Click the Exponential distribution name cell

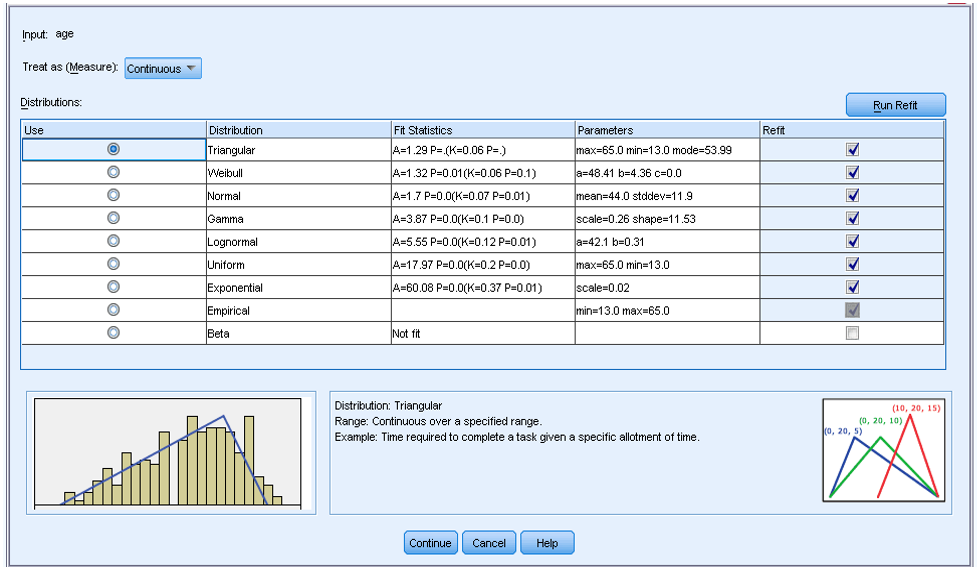(298, 288)
